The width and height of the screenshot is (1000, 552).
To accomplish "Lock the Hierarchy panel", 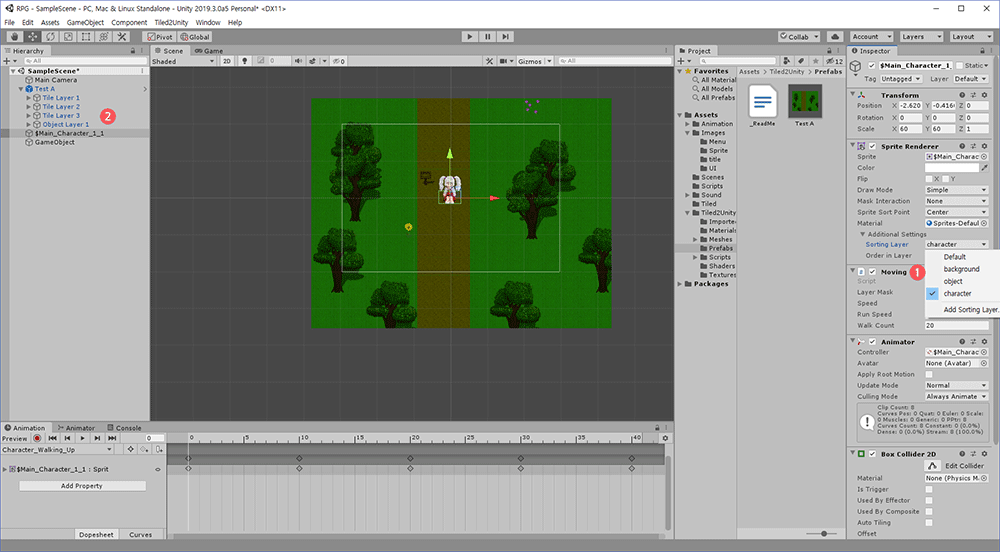I will tap(133, 50).
